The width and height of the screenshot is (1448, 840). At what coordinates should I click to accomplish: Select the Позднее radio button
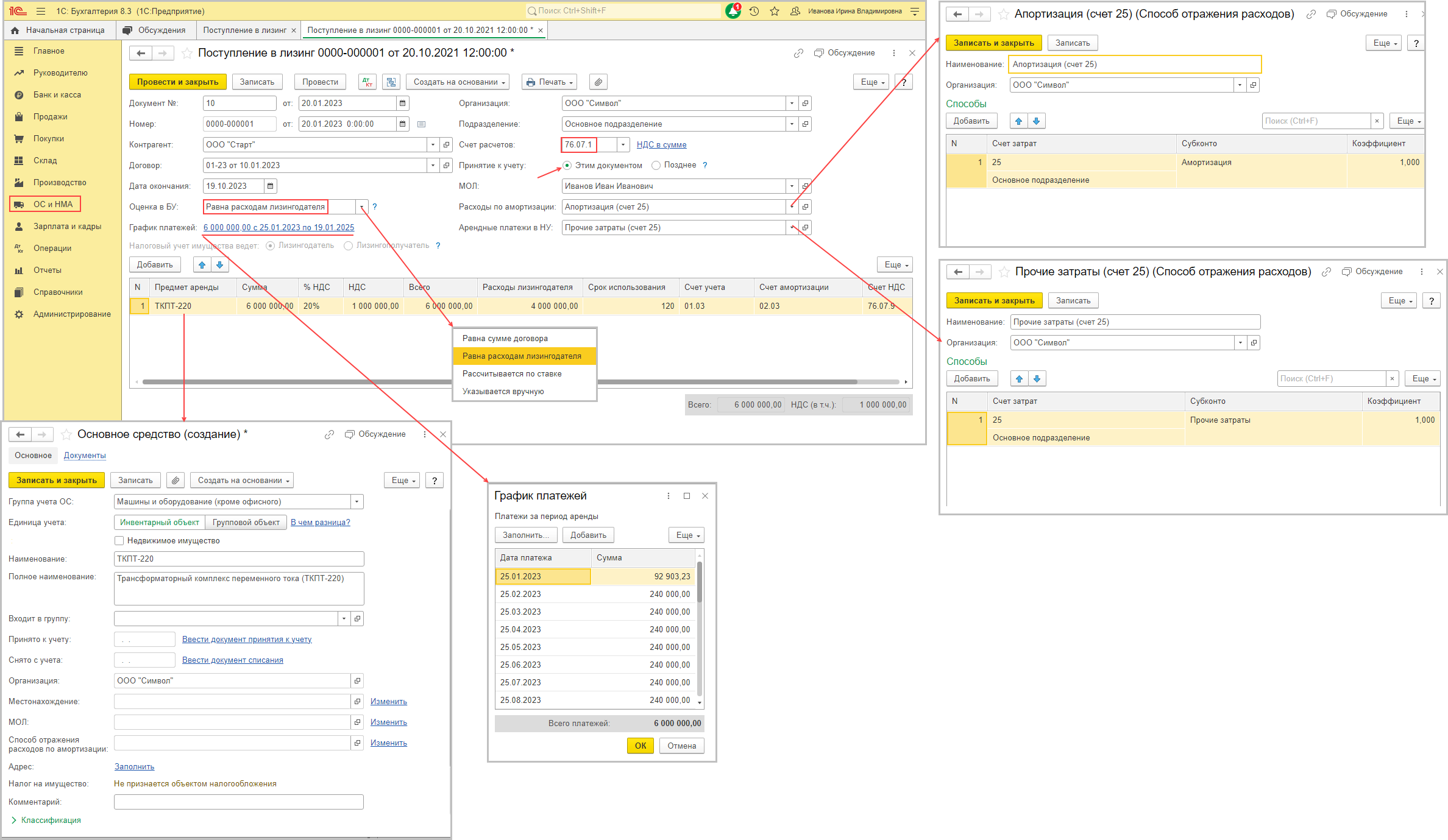point(656,165)
